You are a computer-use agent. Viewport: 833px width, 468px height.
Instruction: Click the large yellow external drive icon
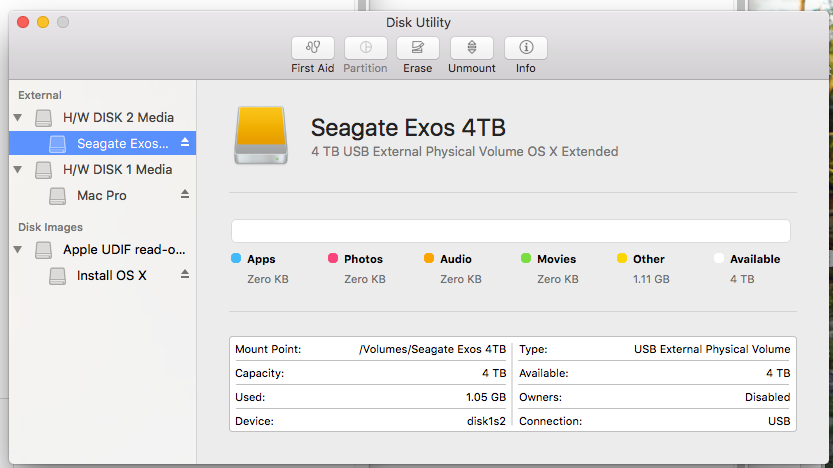pyautogui.click(x=261, y=135)
